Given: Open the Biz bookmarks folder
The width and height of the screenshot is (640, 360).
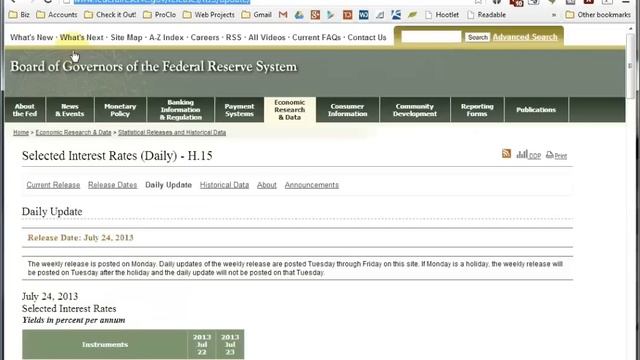Looking at the screenshot, I should [19, 15].
